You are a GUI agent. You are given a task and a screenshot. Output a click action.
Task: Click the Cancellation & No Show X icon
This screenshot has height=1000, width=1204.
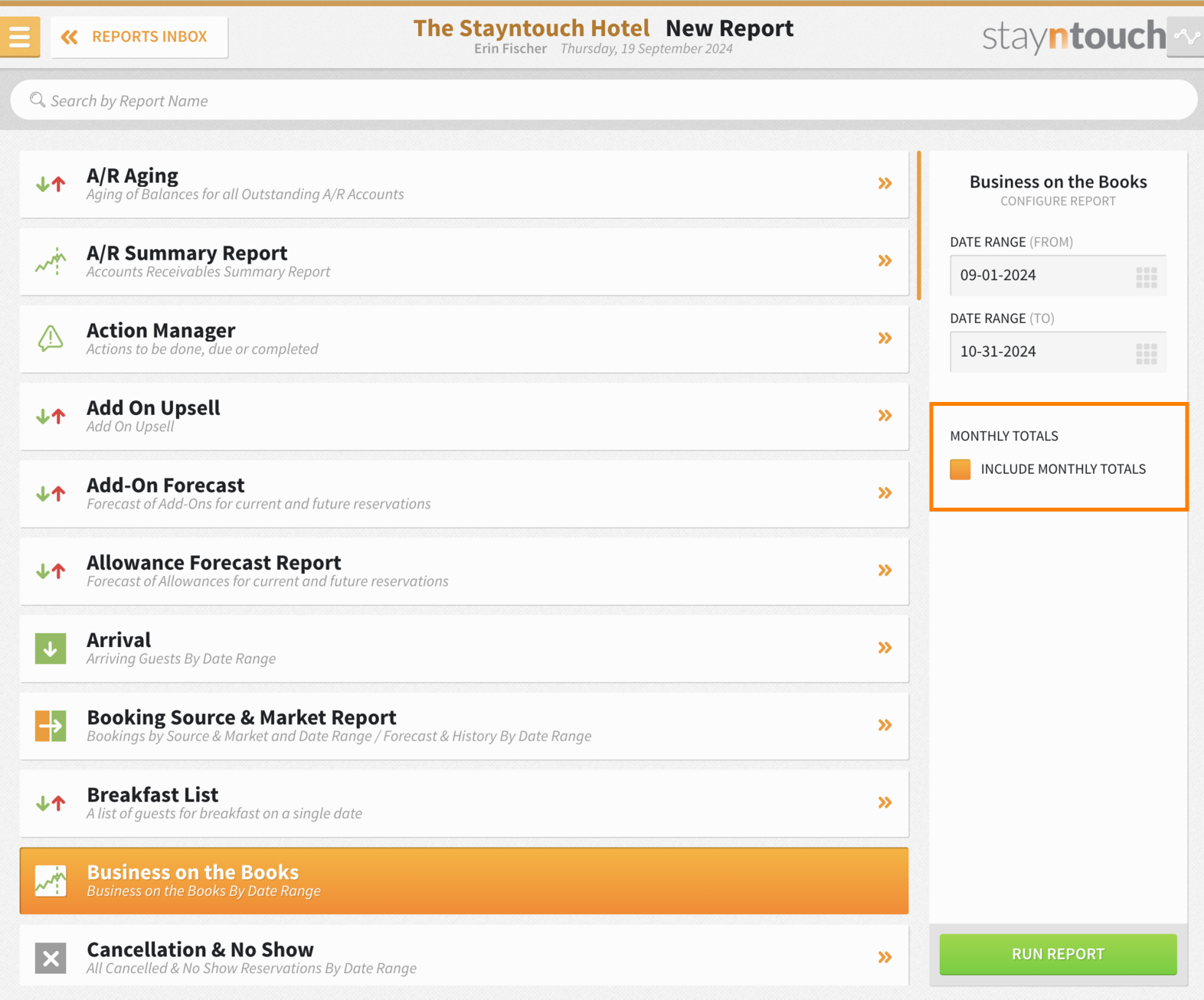point(51,958)
